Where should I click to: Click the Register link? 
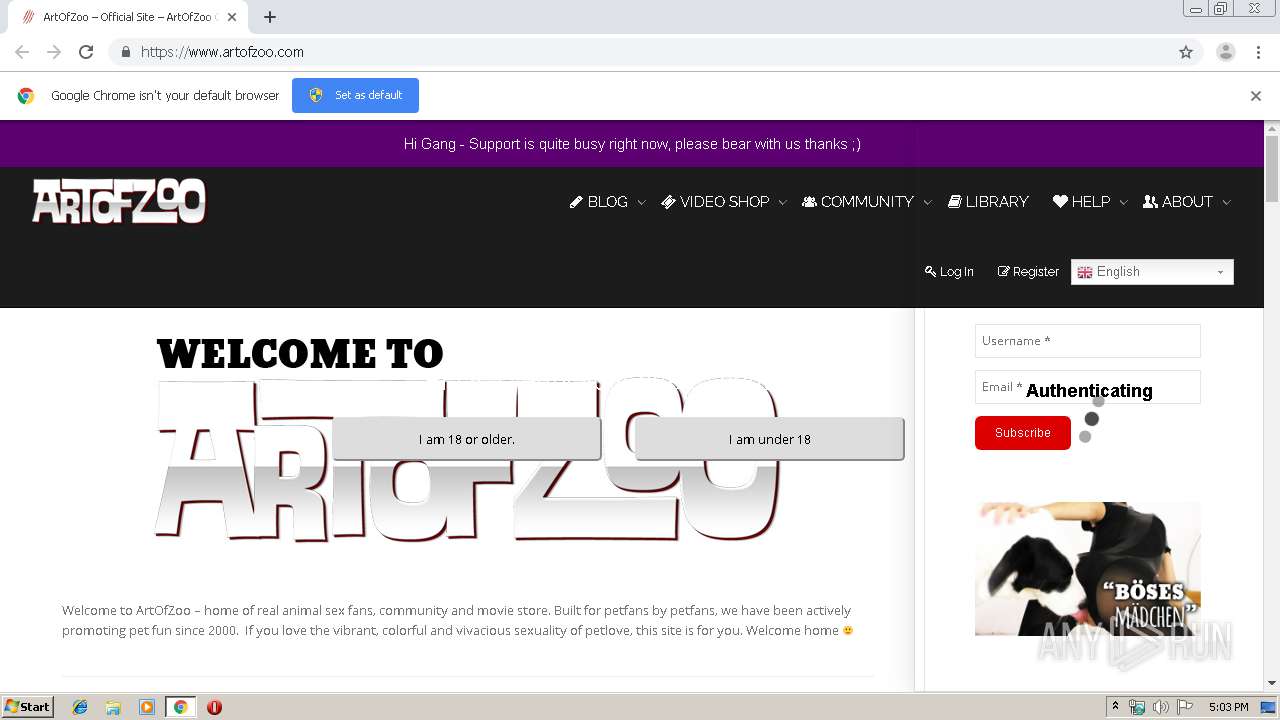point(1028,271)
